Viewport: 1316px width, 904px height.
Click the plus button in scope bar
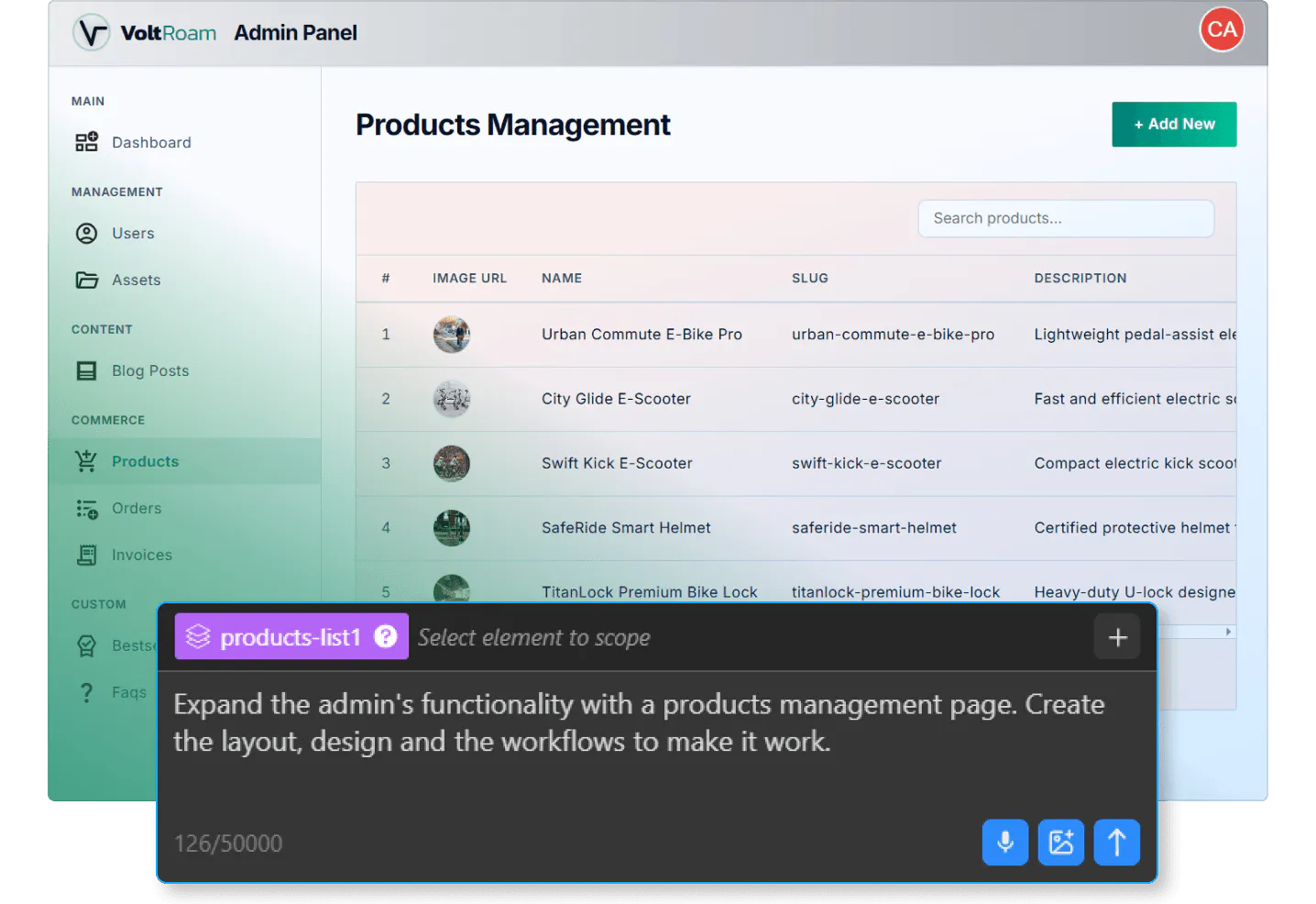coord(1117,637)
